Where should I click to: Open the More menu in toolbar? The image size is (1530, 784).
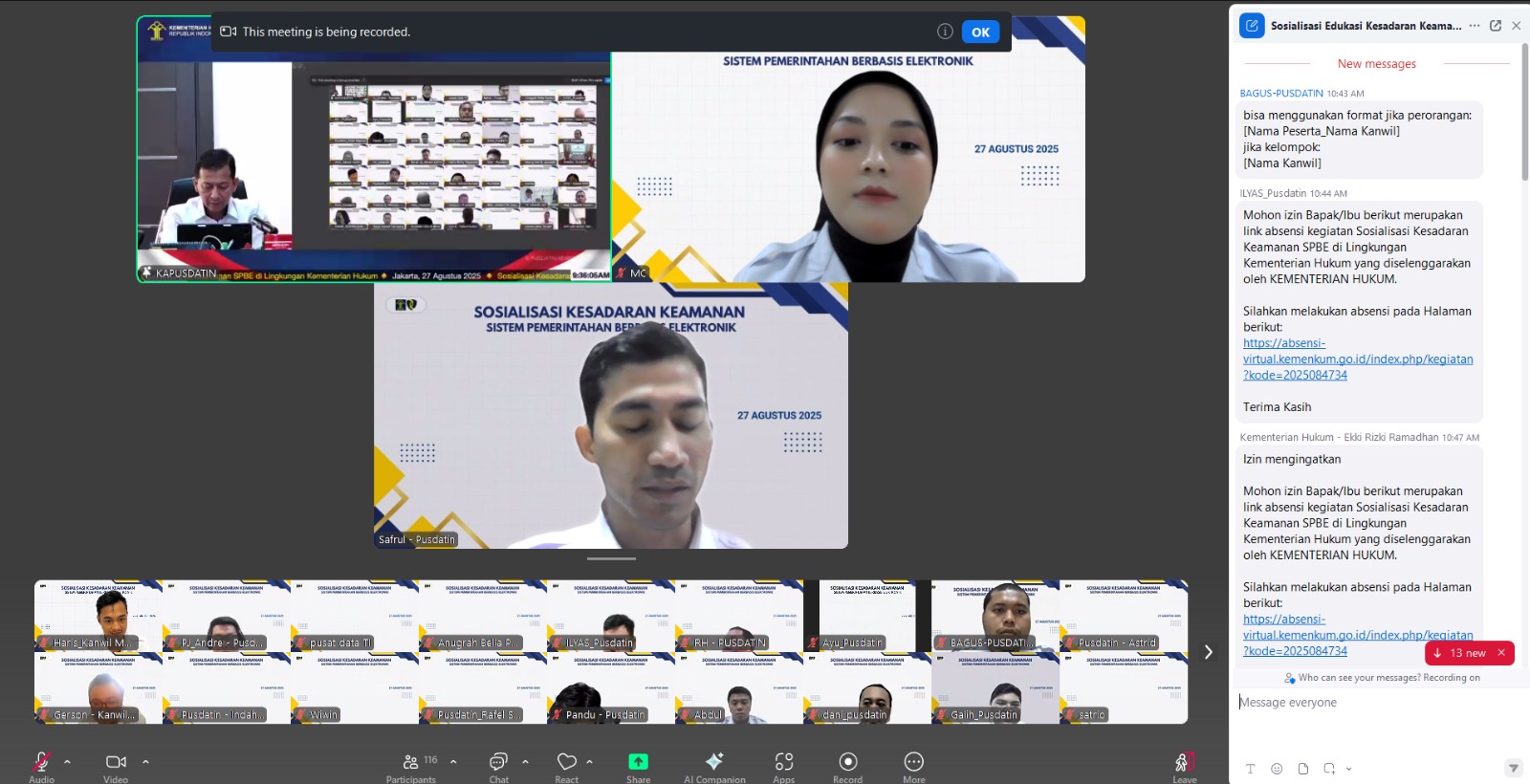coord(913,763)
